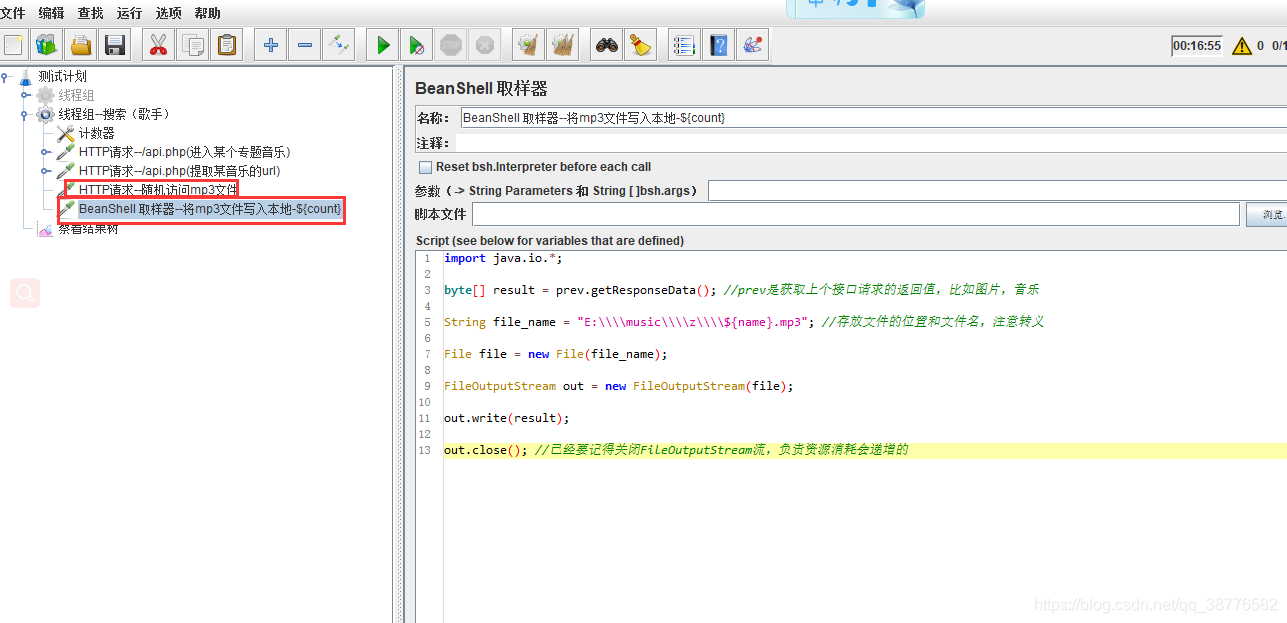Click the out.write(result); line
The height and width of the screenshot is (623, 1287).
pos(506,418)
